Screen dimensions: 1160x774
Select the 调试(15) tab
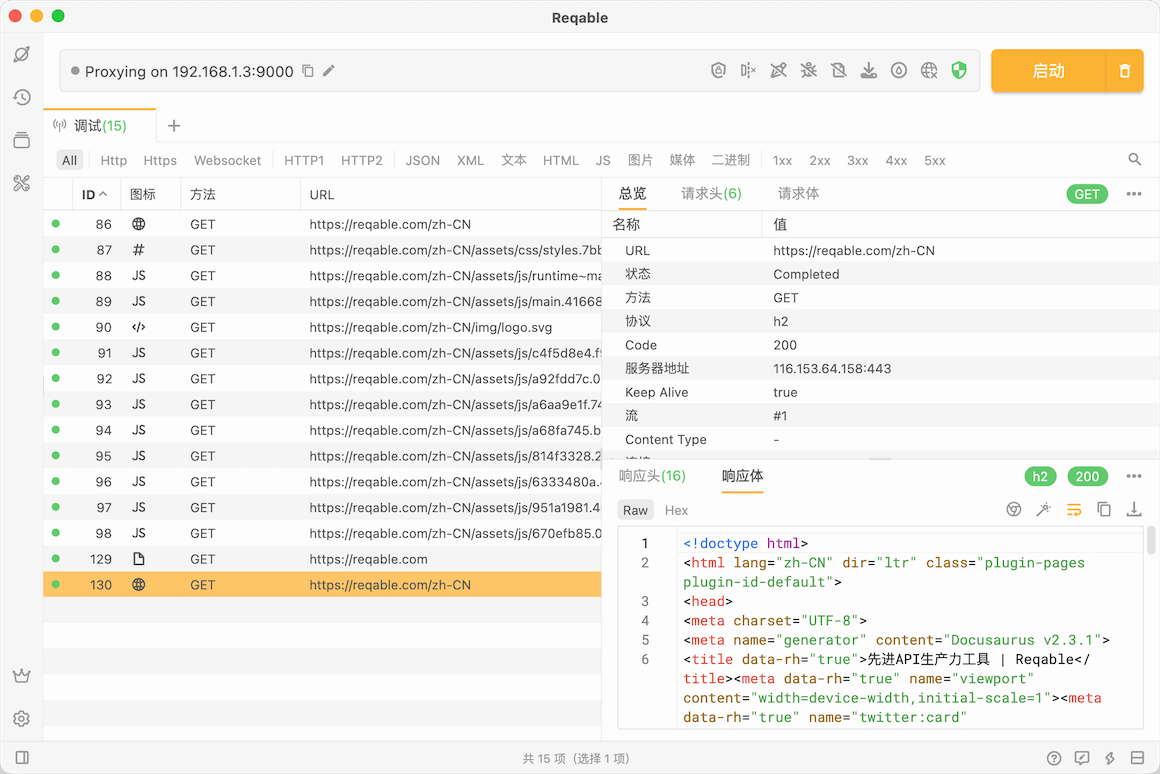coord(100,126)
